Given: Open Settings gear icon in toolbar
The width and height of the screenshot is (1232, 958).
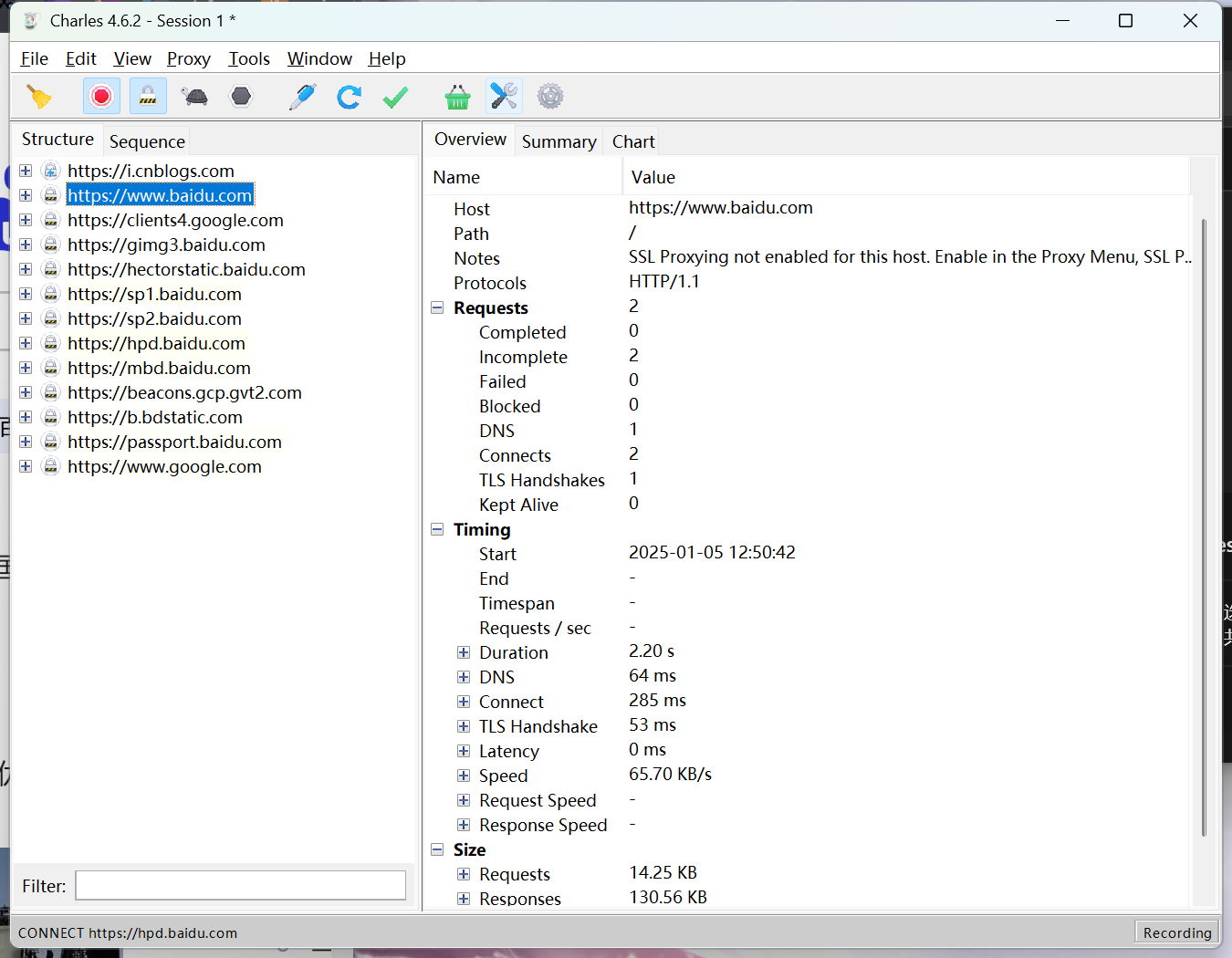Looking at the screenshot, I should [x=550, y=96].
